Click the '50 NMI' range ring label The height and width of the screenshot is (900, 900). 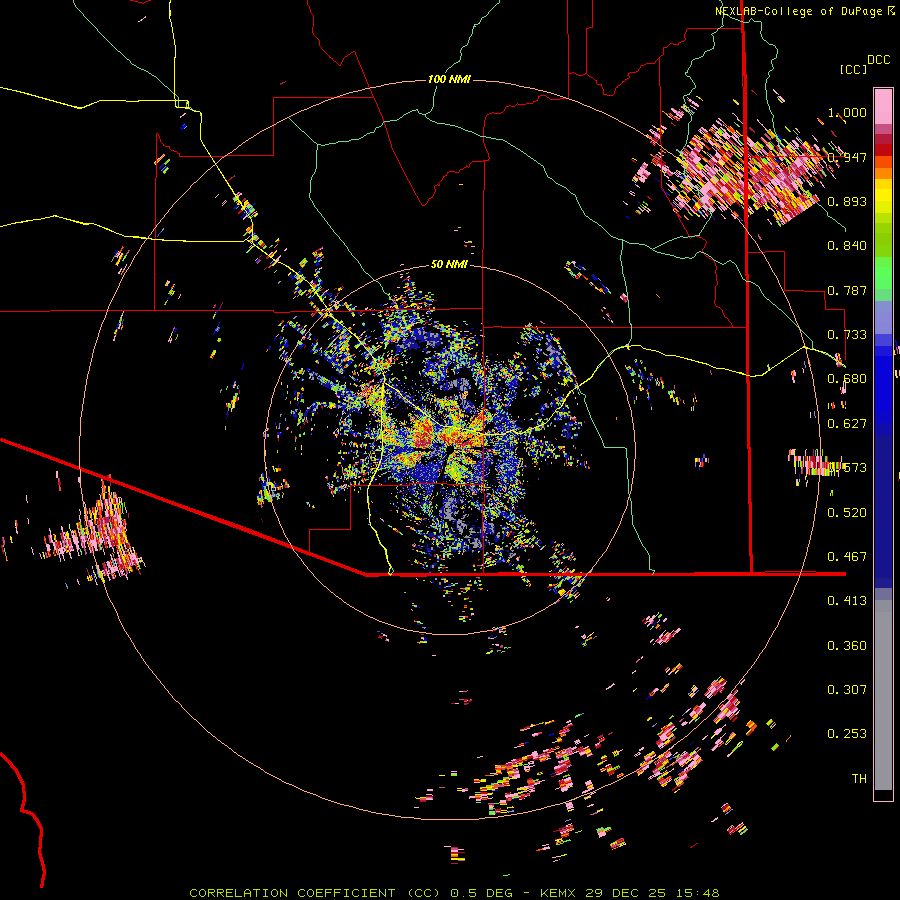(x=449, y=264)
